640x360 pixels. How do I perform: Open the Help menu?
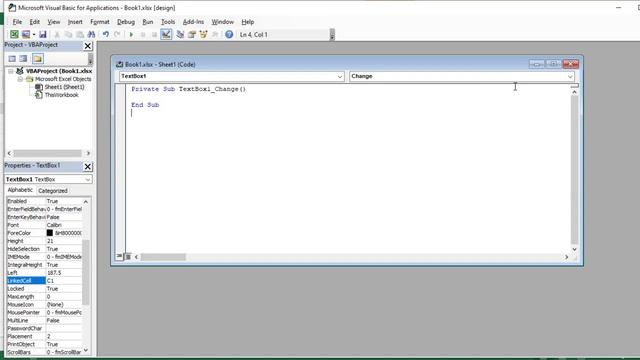click(247, 22)
